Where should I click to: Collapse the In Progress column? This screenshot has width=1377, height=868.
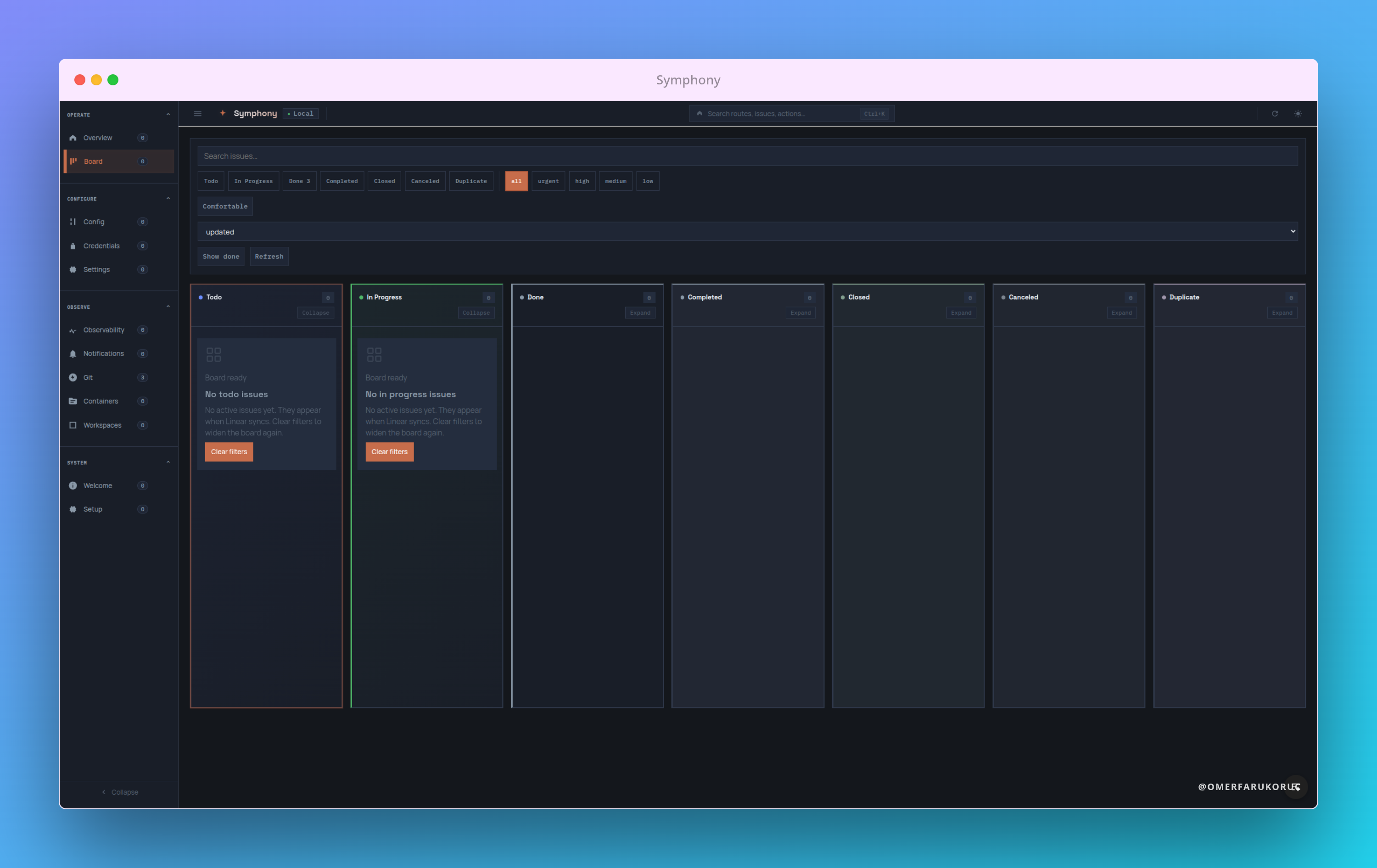(476, 312)
